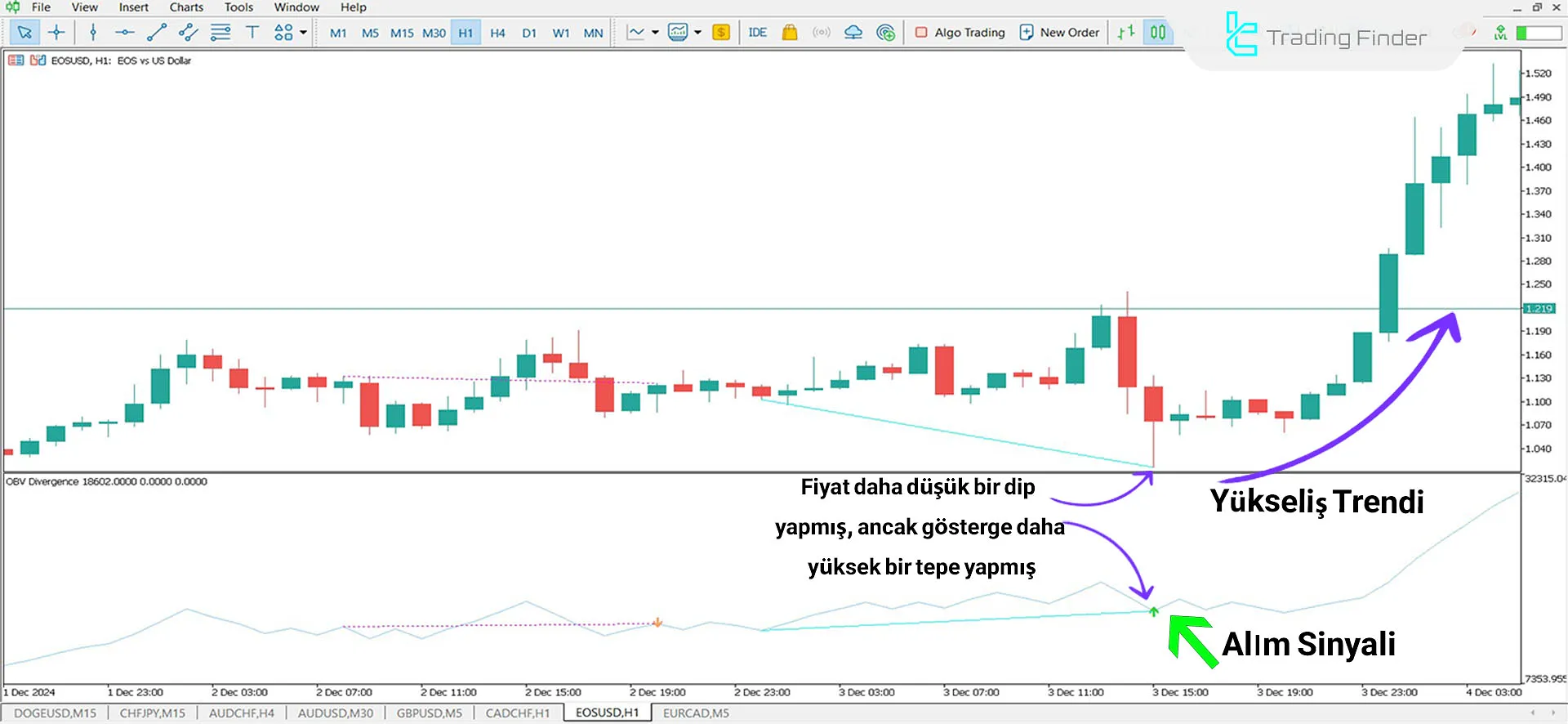Image resolution: width=1568 pixels, height=724 pixels.
Task: Open the chart type dropdown arrow
Action: click(x=655, y=33)
